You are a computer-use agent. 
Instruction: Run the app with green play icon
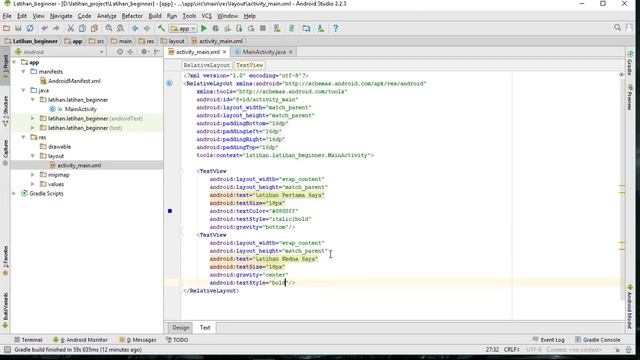pyautogui.click(x=204, y=28)
